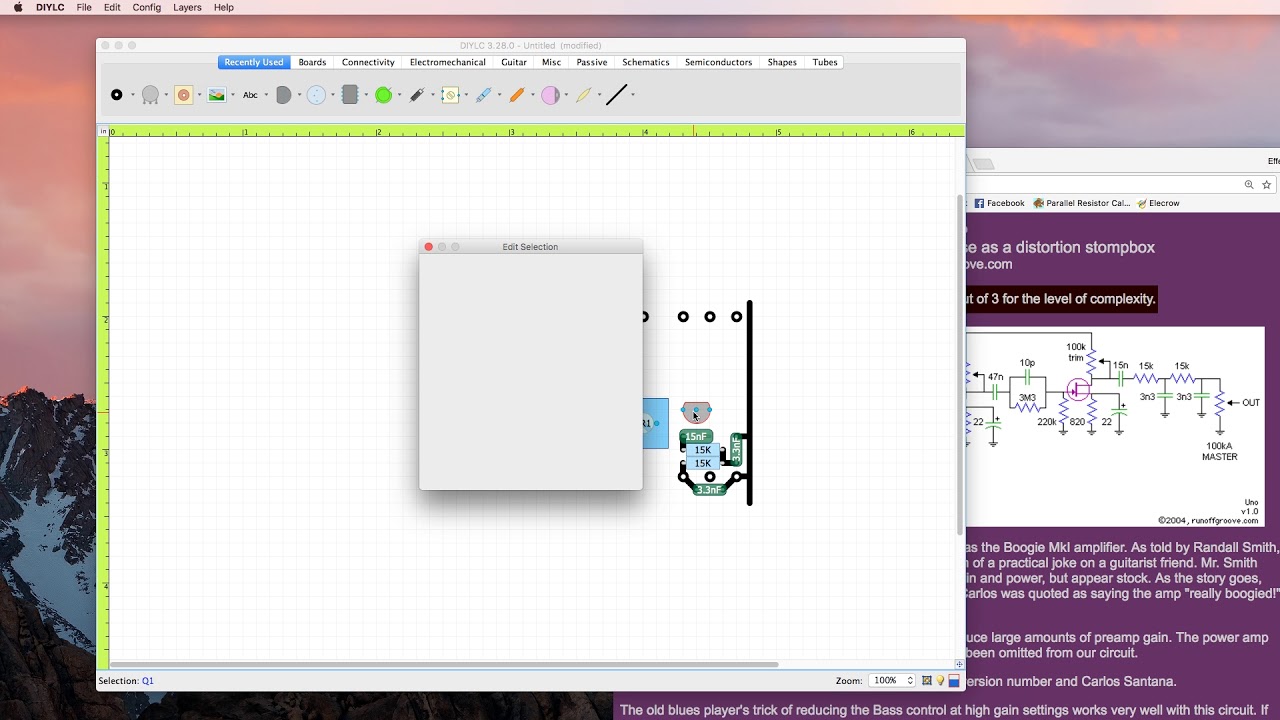Image resolution: width=1280 pixels, height=720 pixels.
Task: Open dropdown arrow next to Solder Pad tool
Action: 132,96
